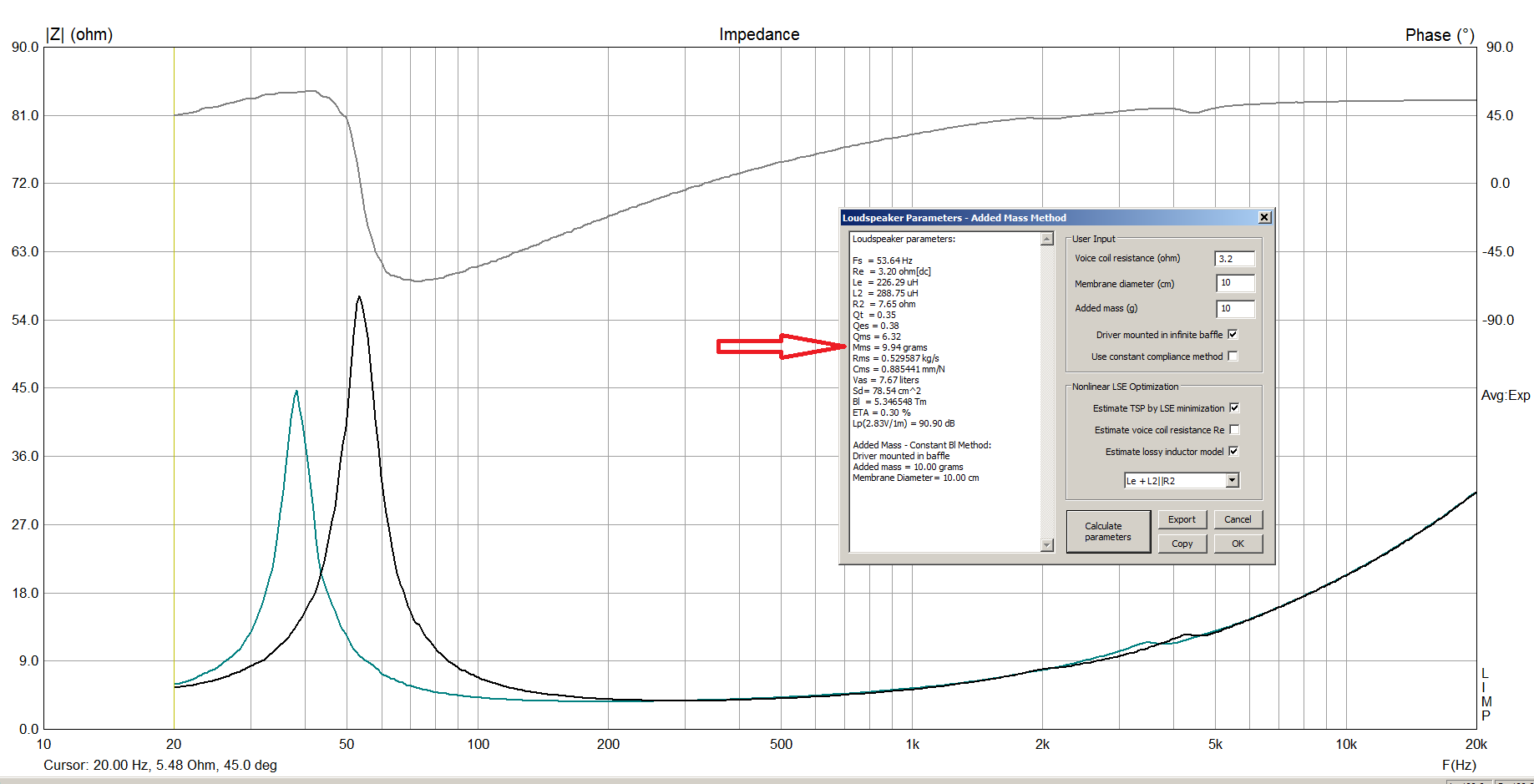Image resolution: width=1534 pixels, height=784 pixels.
Task: Click the Cancel button
Action: click(x=1238, y=519)
